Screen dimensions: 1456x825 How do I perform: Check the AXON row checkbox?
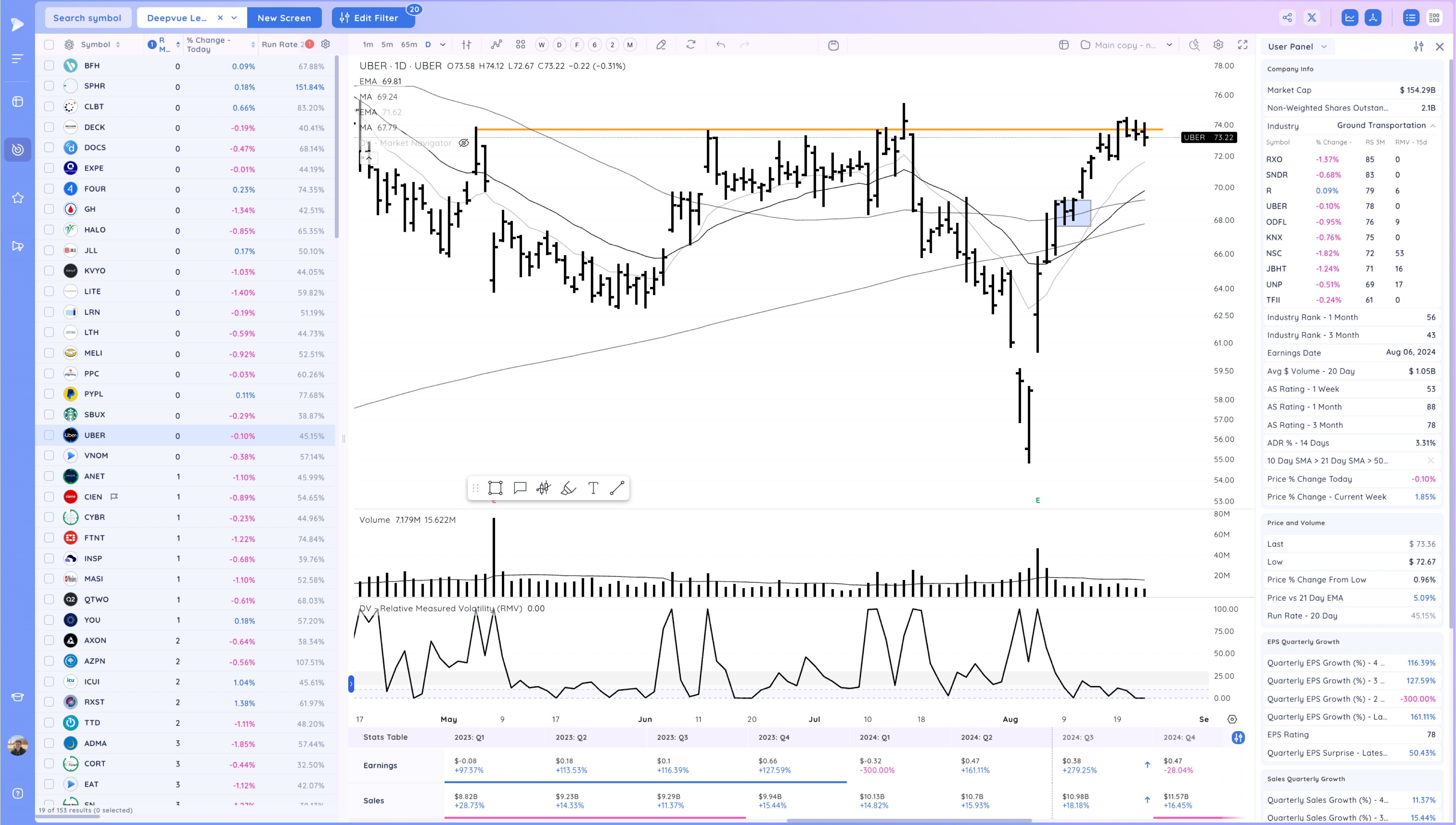pos(49,640)
